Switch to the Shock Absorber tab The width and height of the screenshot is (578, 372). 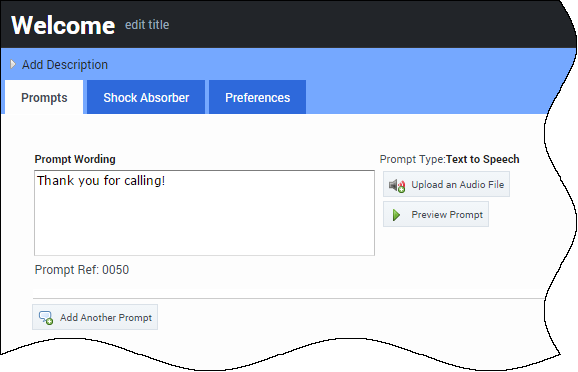[x=146, y=97]
